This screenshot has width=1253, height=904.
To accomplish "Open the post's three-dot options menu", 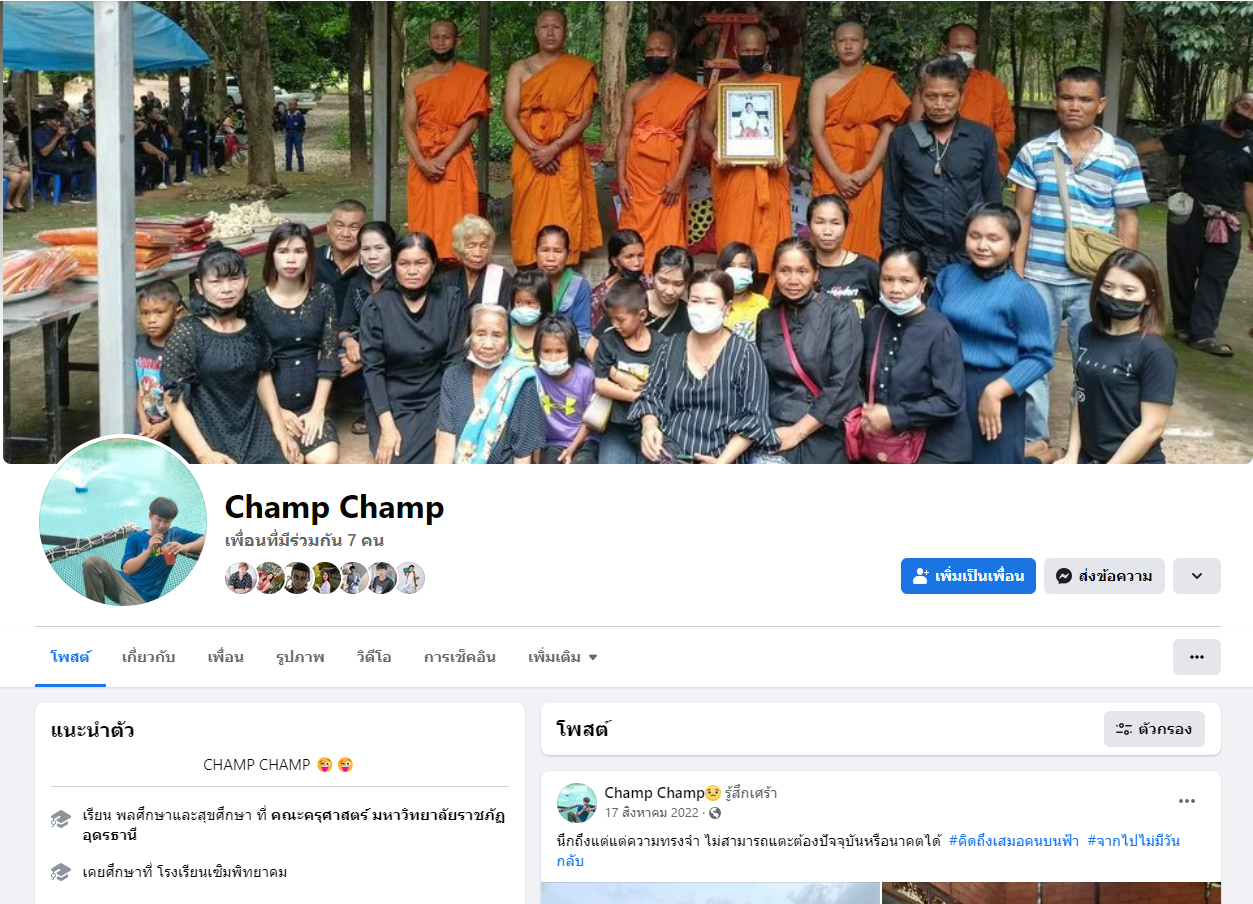I will (x=1187, y=801).
